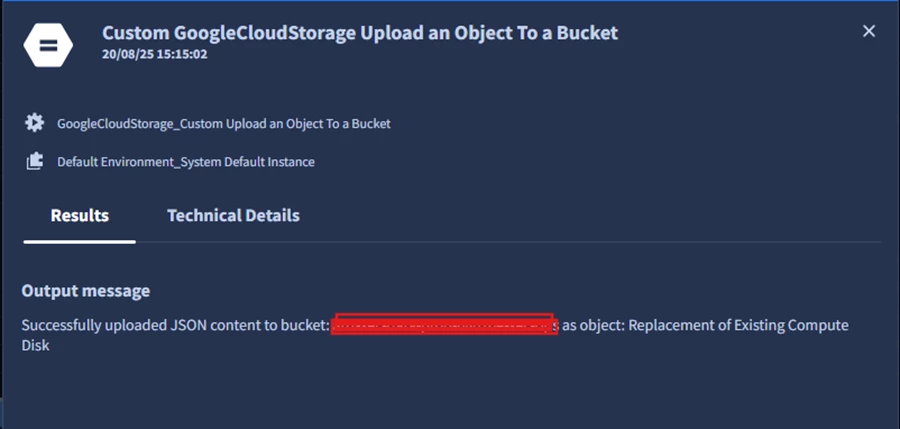
Task: Click the instance icon beside Default Environment
Action: click(34, 161)
